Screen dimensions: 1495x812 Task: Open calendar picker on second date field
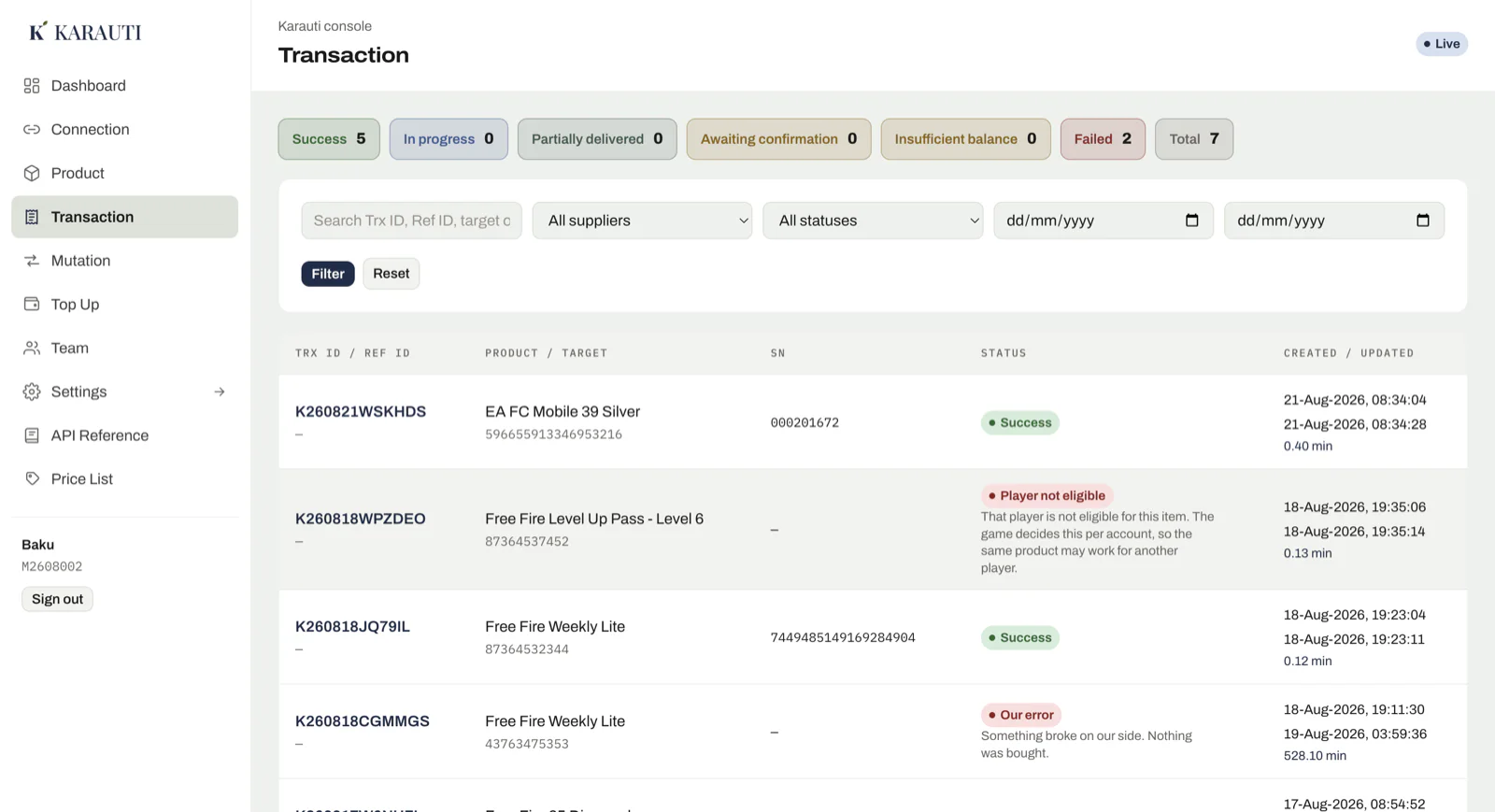[x=1422, y=221]
